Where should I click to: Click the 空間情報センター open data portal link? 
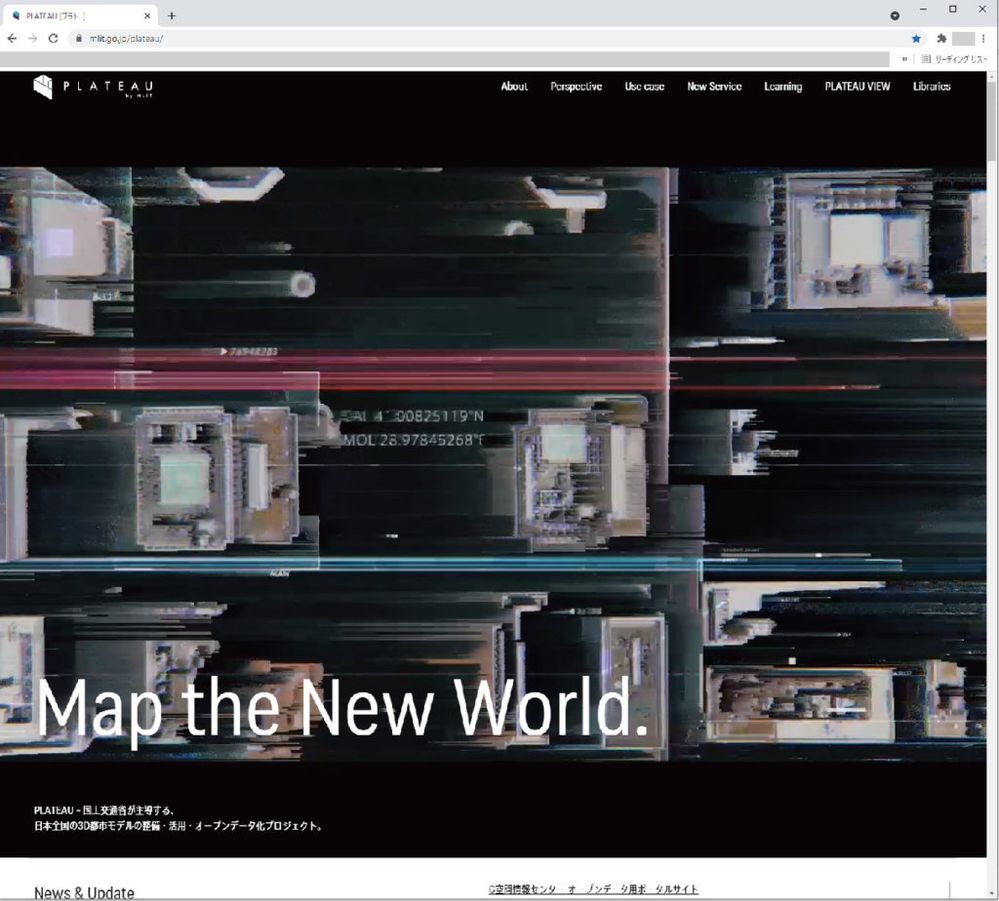pos(593,889)
